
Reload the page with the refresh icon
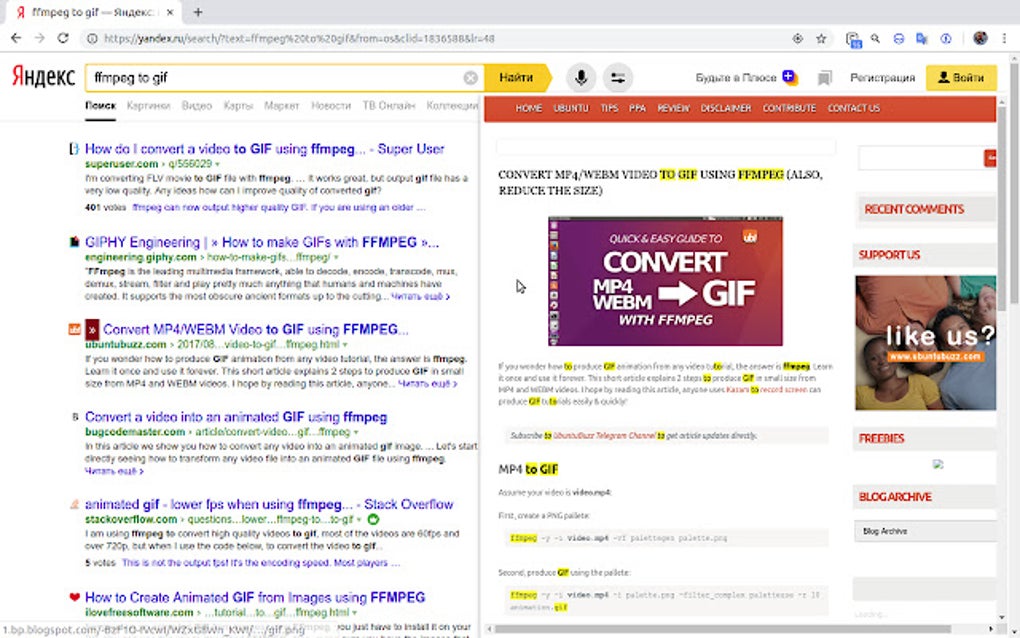point(63,38)
